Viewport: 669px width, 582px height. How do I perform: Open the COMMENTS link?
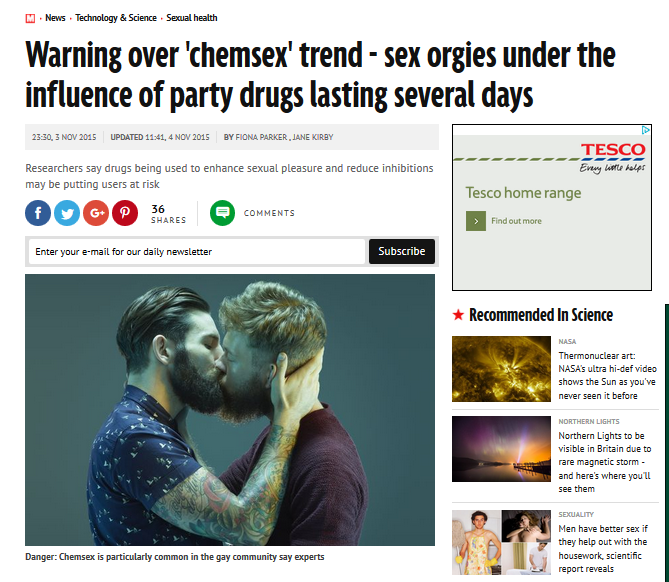pos(269,213)
